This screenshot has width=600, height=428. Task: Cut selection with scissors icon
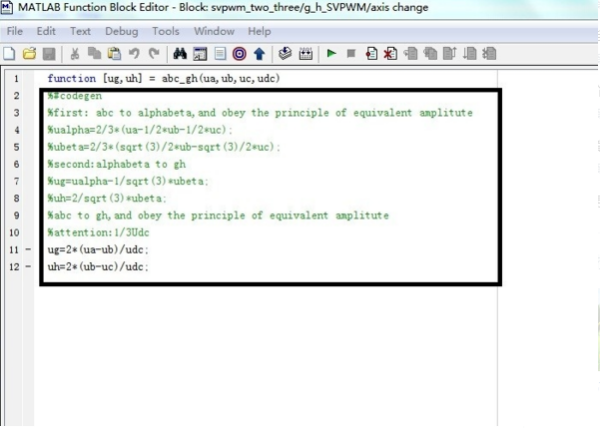tap(75, 54)
